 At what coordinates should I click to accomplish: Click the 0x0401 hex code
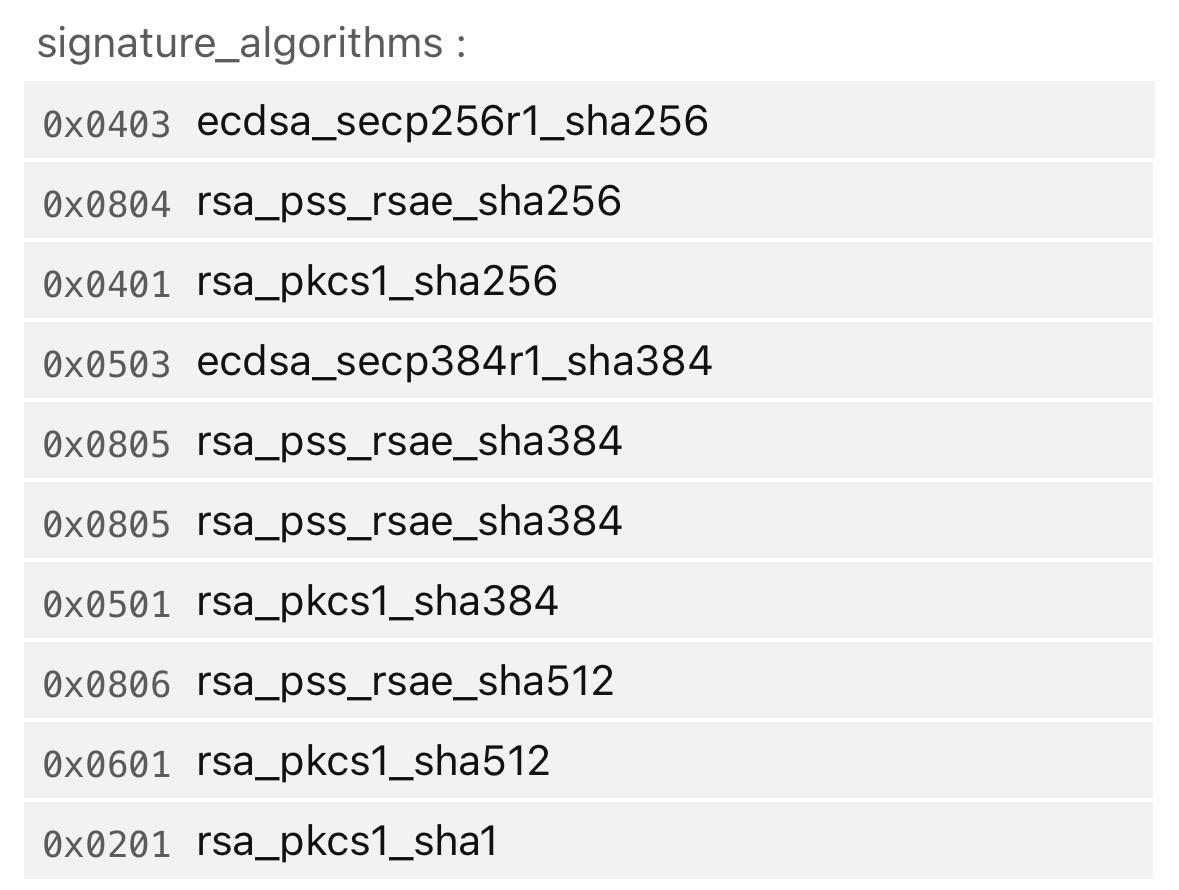107,284
